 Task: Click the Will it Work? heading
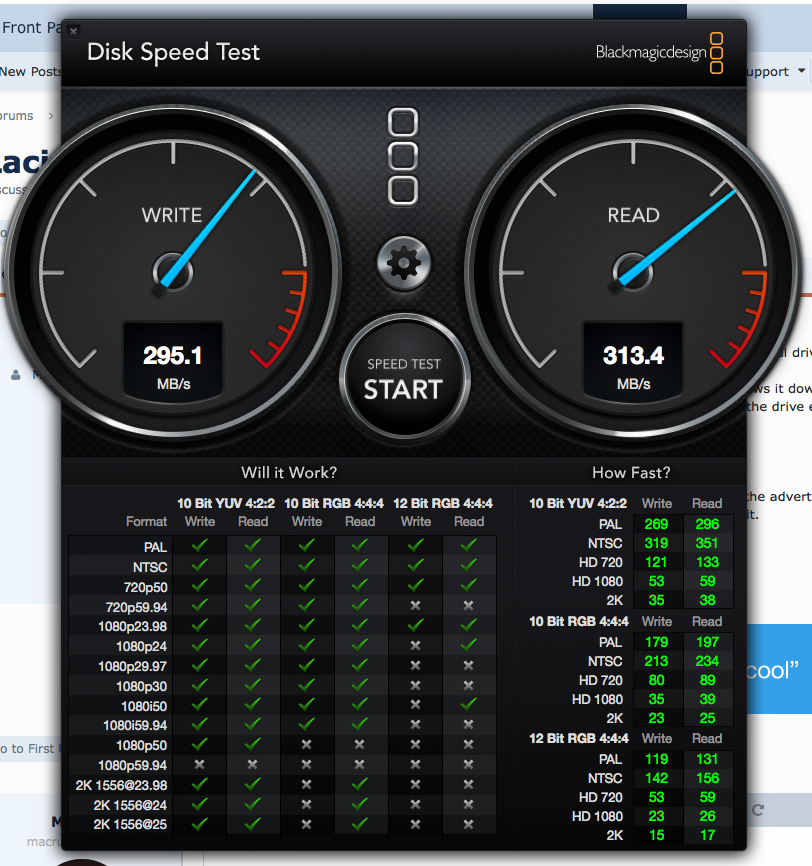click(x=289, y=473)
